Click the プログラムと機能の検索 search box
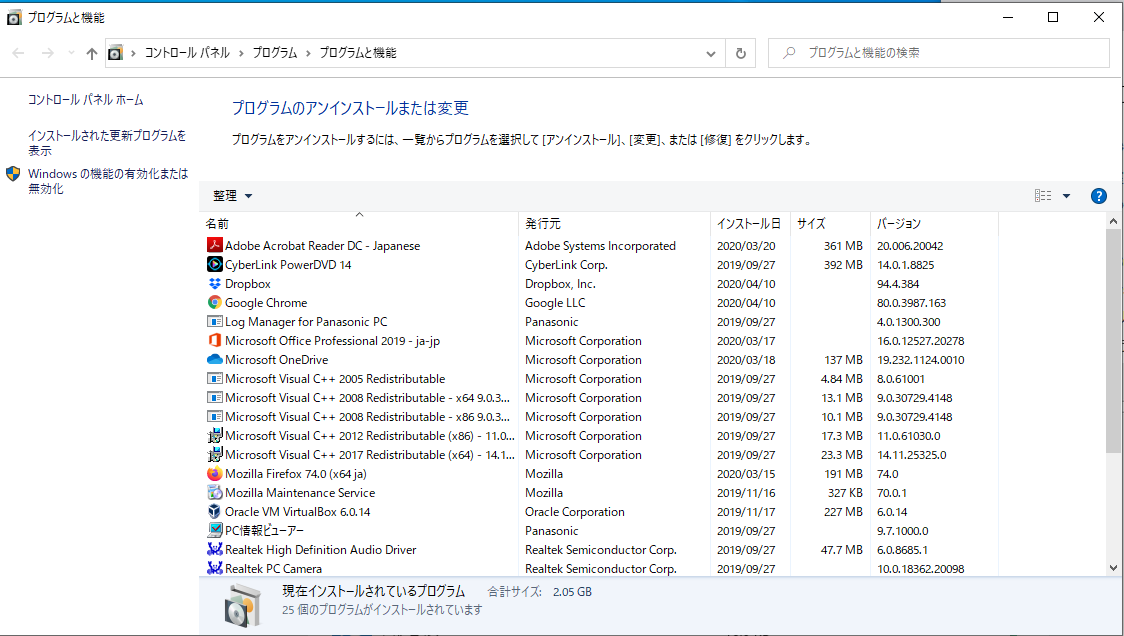Viewport: 1124px width, 636px height. (x=938, y=53)
